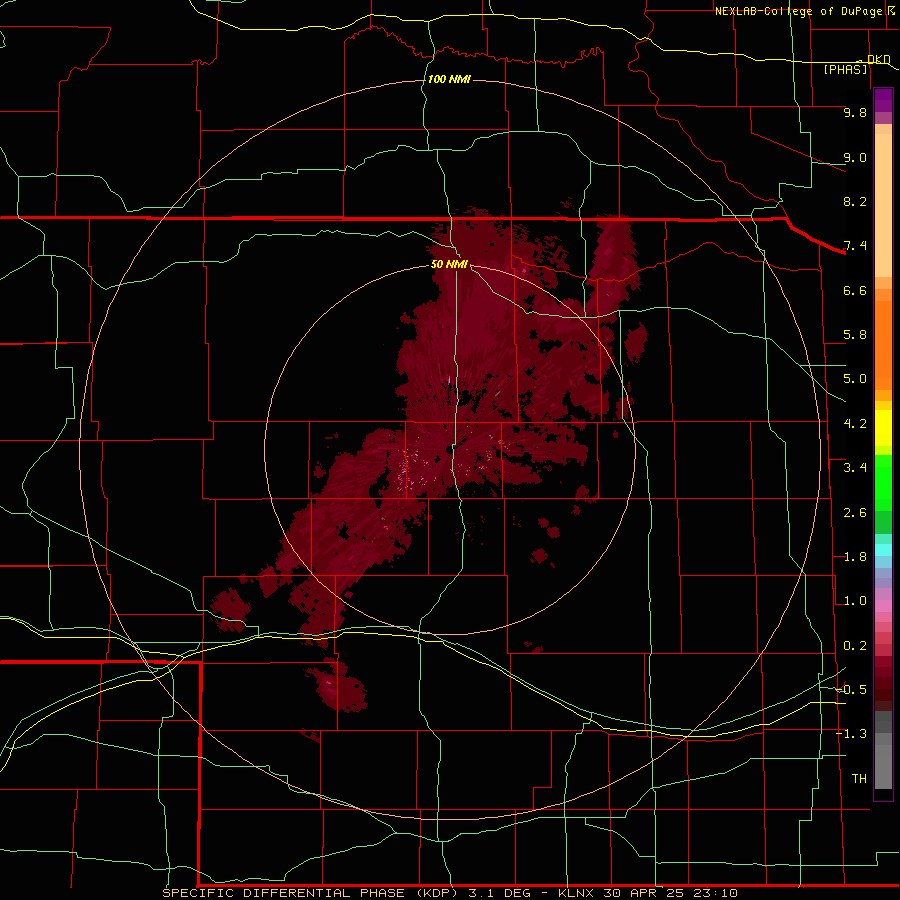Click the 3.4 value on color scale

(x=855, y=468)
